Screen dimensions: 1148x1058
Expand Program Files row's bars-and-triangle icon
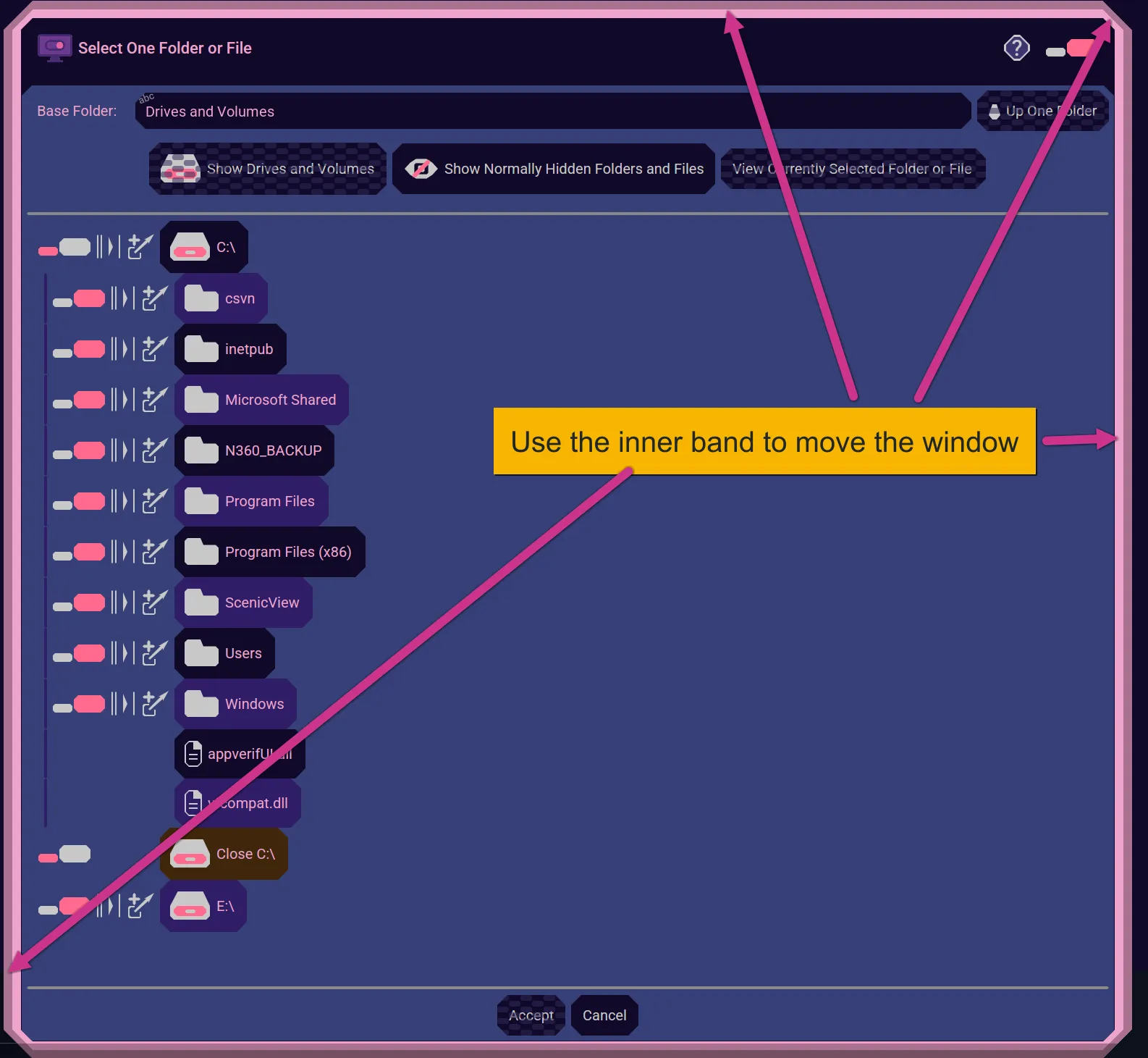[123, 500]
